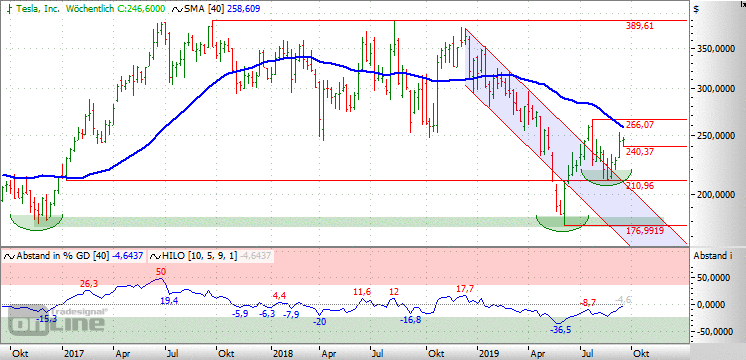The width and height of the screenshot is (746, 360).
Task: Click the indicator high label 26,3
Action: (x=88, y=283)
